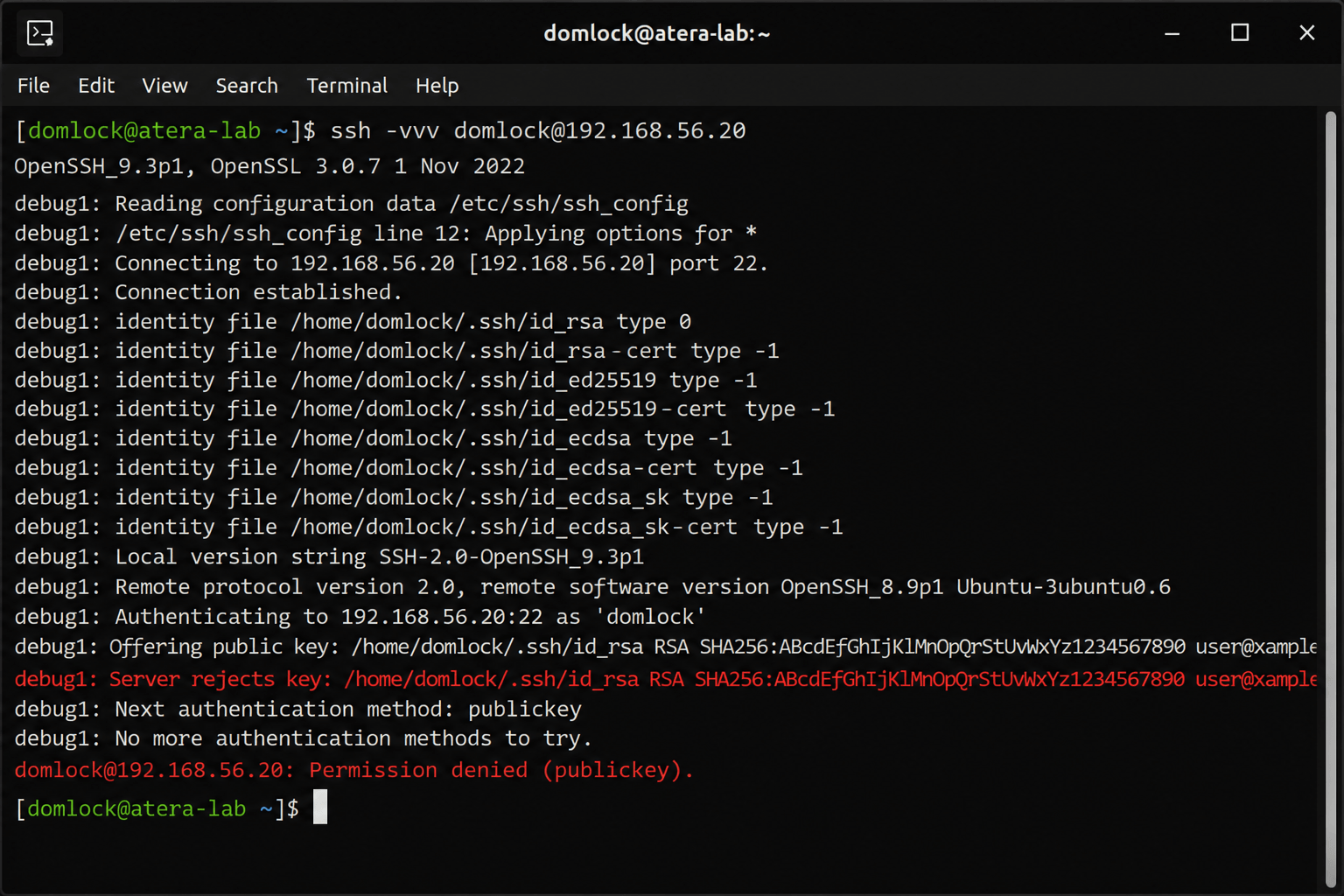Screen dimensions: 1344x896
Task: Open the File menu
Action: click(x=33, y=86)
